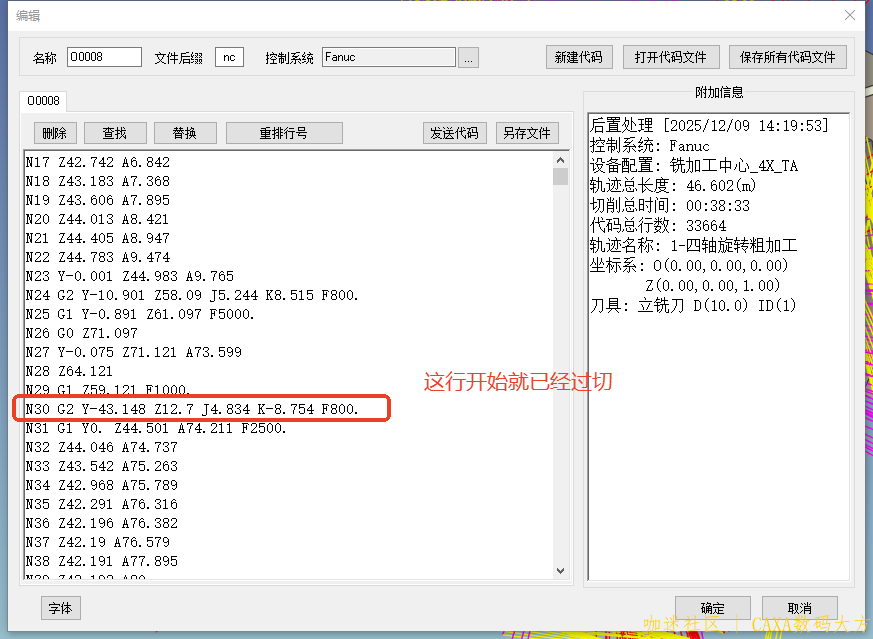This screenshot has width=873, height=639.
Task: Click inside the 名称 name field
Action: tap(104, 57)
